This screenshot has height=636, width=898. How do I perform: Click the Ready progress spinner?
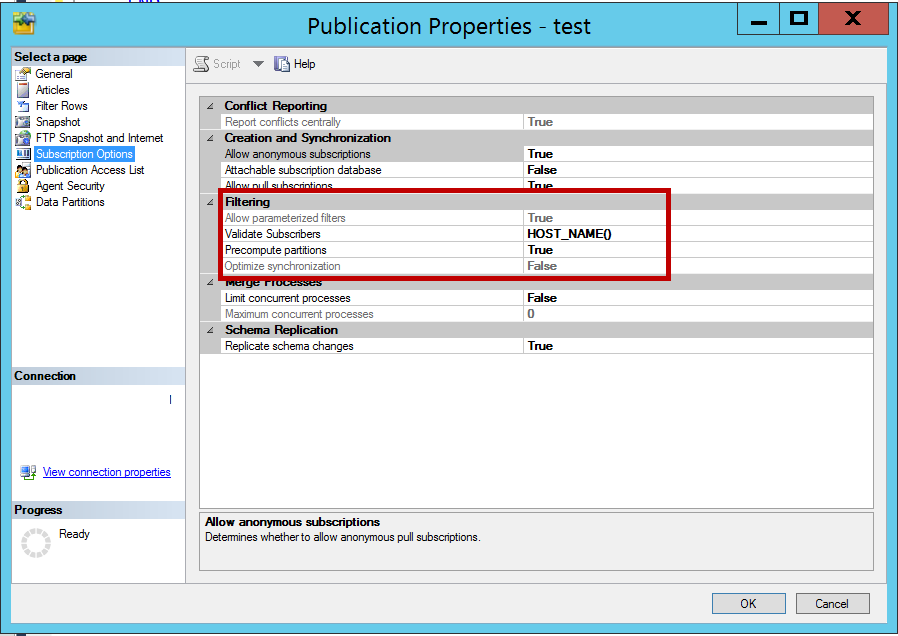36,543
